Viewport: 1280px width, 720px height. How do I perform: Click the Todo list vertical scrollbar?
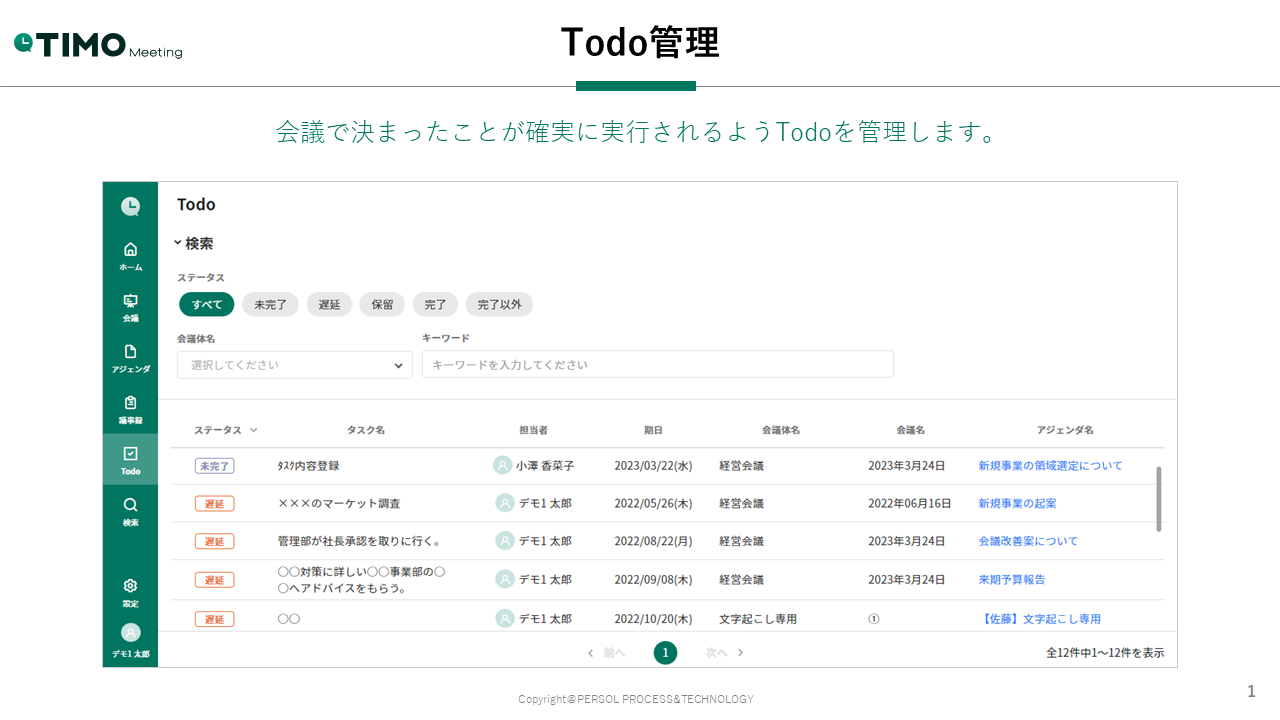[1159, 498]
